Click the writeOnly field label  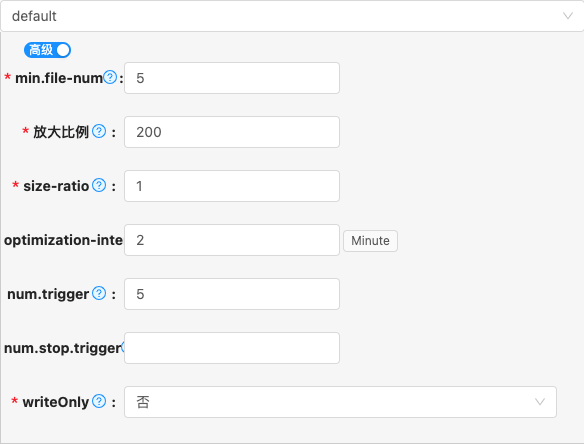point(55,402)
